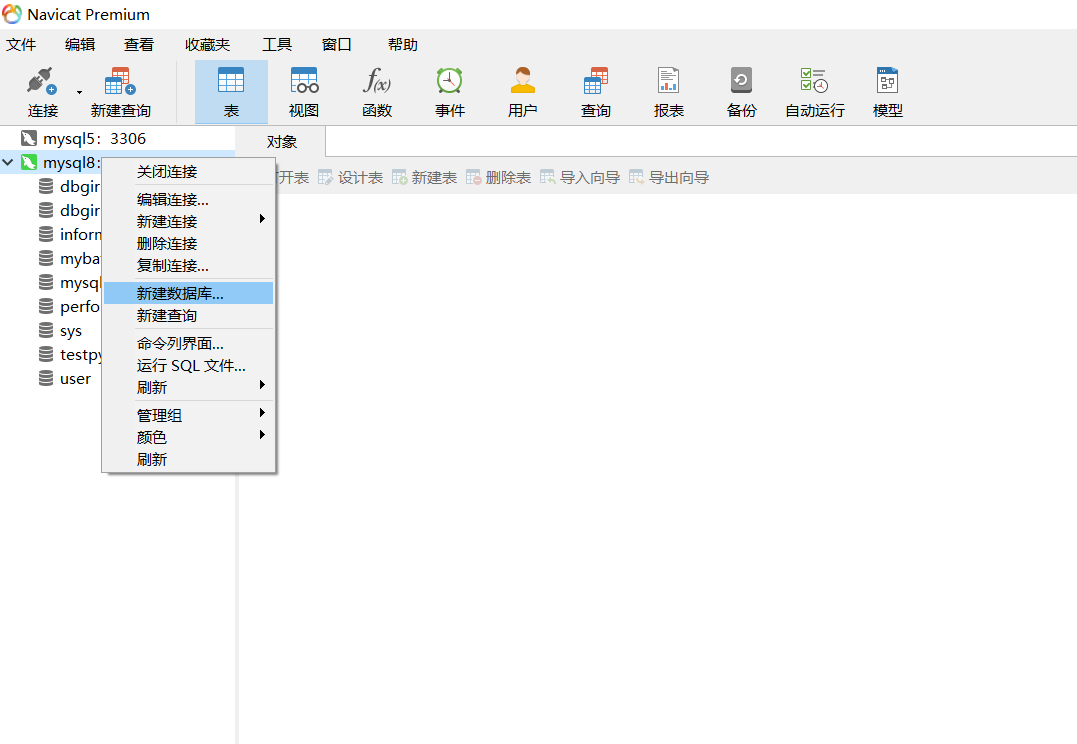
Task: Expand the 新建连接 submenu
Action: [x=166, y=221]
